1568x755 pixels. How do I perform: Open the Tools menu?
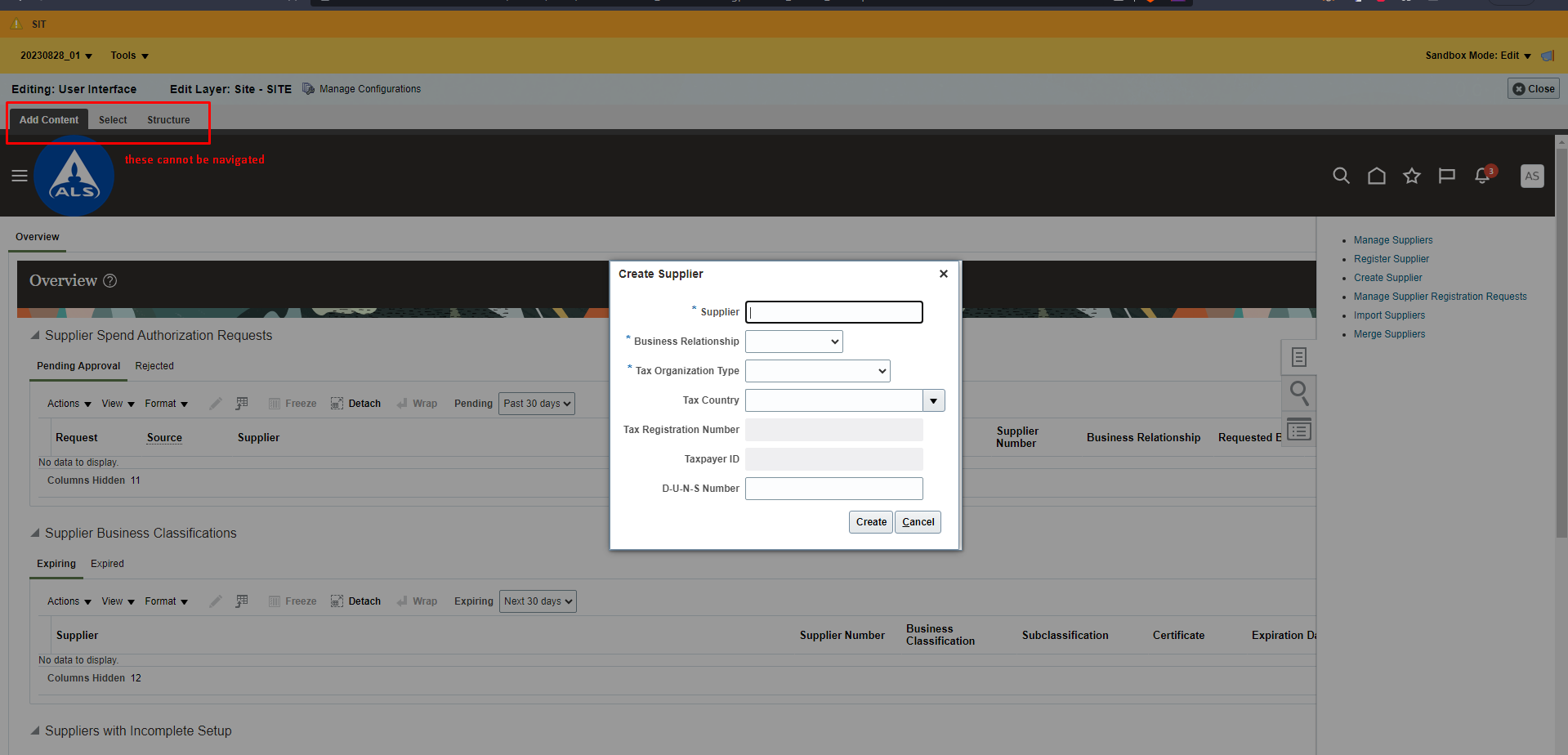coord(127,55)
